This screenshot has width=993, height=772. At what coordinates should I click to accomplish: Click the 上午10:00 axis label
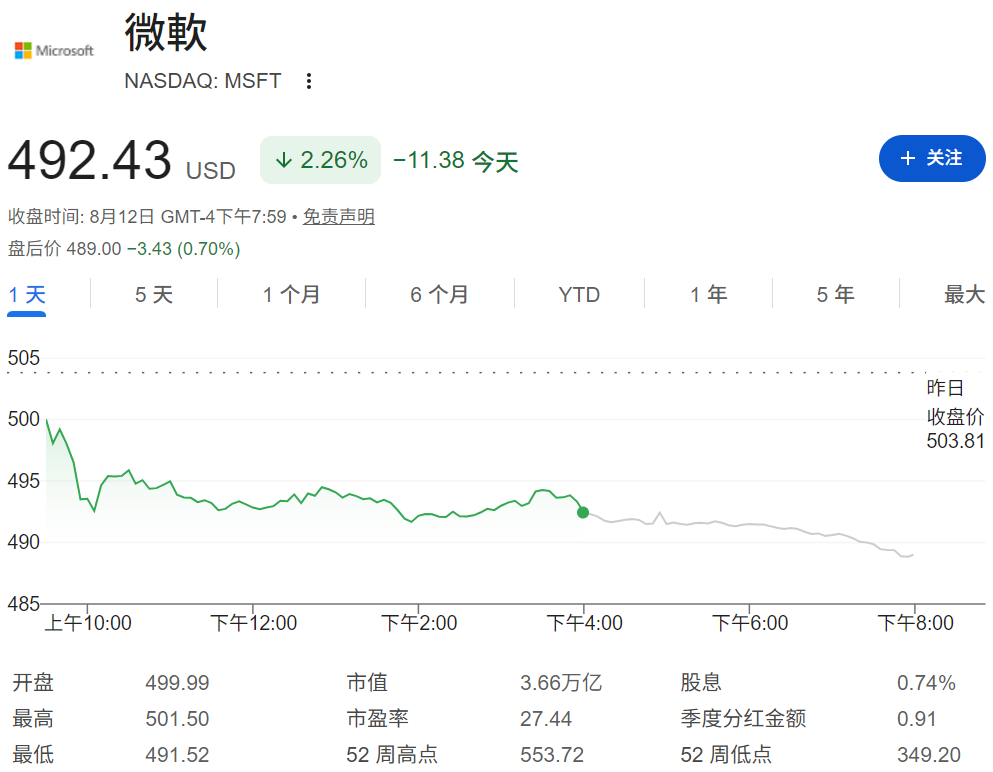[x=88, y=623]
